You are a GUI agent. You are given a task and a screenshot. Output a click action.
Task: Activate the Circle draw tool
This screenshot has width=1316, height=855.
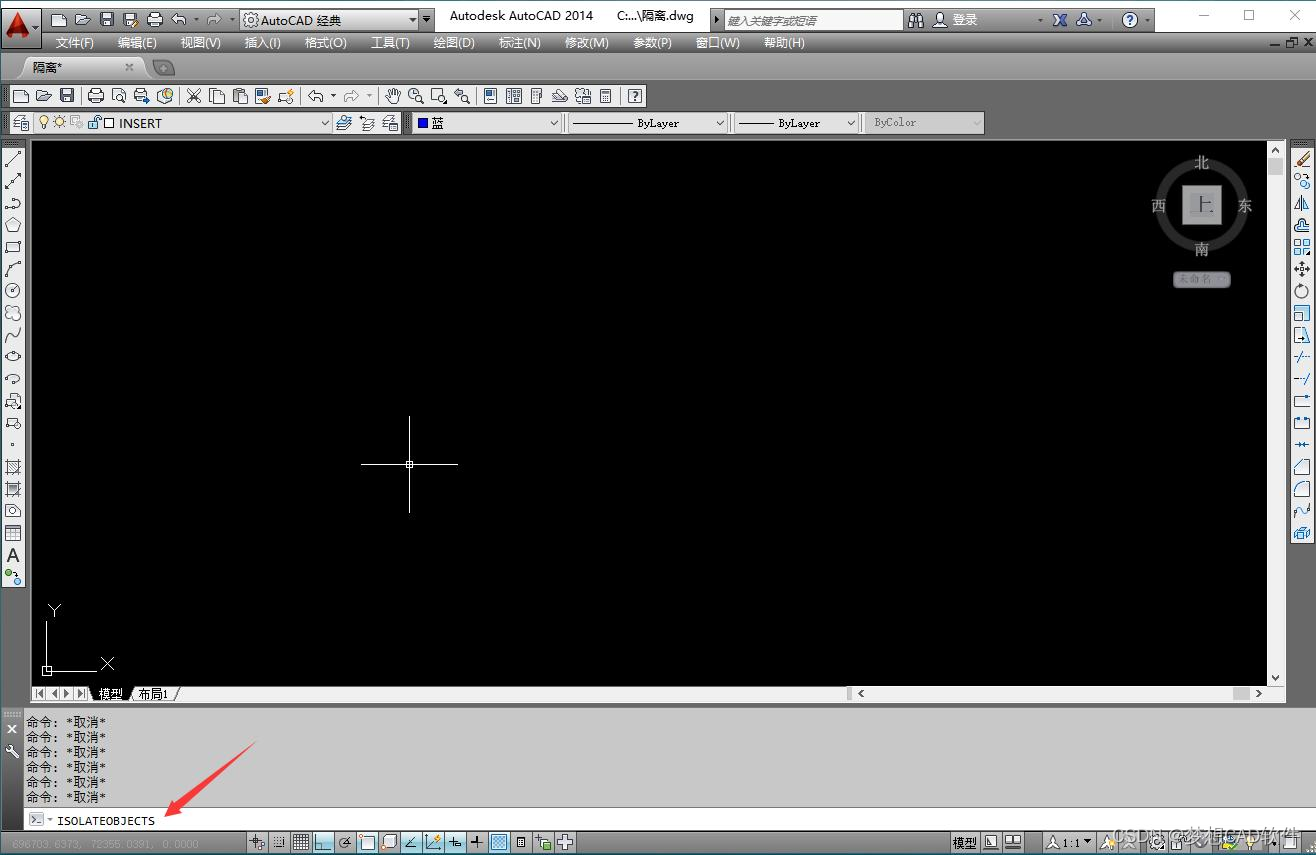(13, 291)
